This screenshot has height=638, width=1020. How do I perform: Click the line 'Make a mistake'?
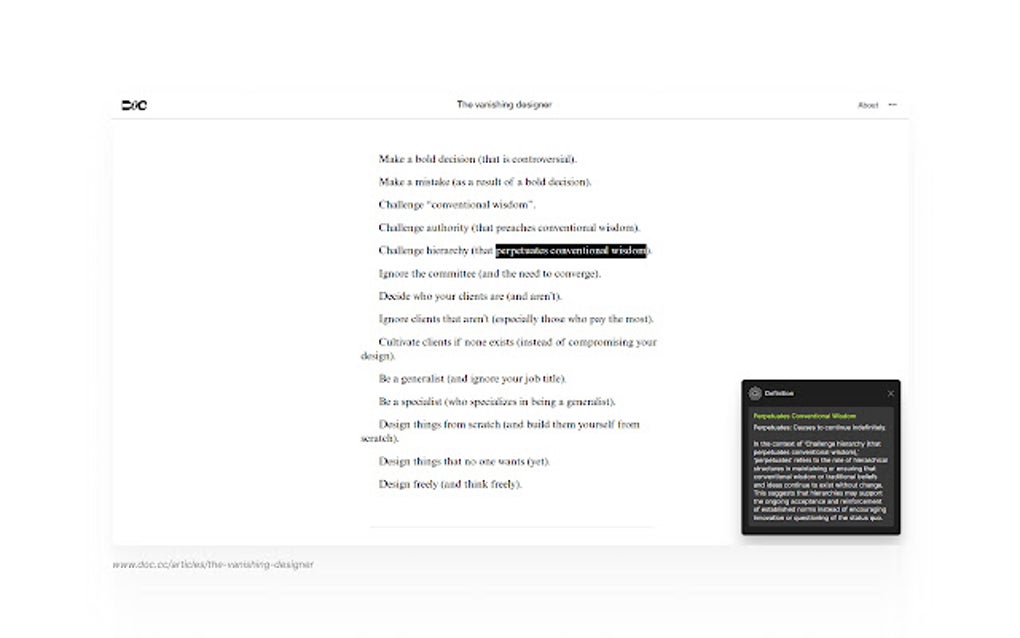coord(485,182)
